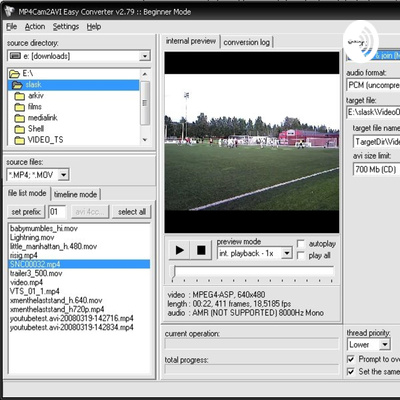This screenshot has height=400, width=400.
Task: Click the folder tree scrollbar thumb
Action: click(145, 103)
